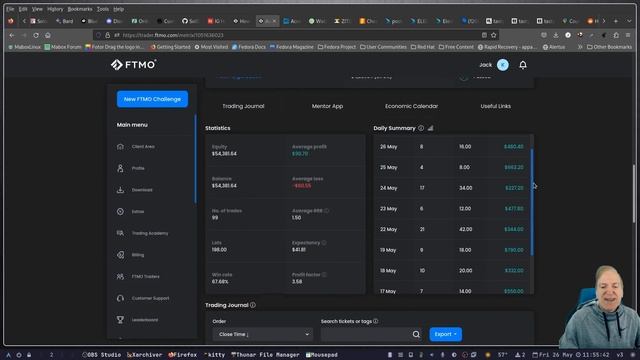This screenshot has width=640, height=360.
Task: List all tabs dropdown arrow
Action: click(x=629, y=21)
